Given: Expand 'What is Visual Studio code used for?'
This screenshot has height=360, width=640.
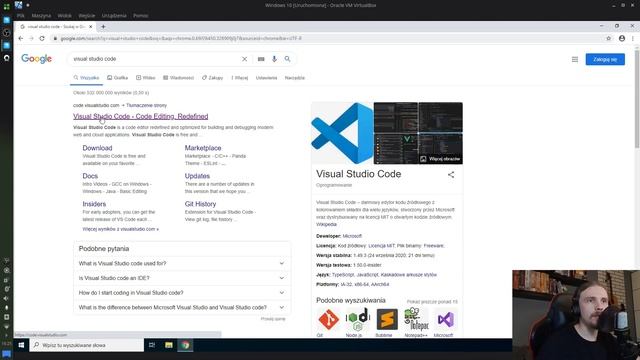Looking at the screenshot, I should tap(182, 264).
